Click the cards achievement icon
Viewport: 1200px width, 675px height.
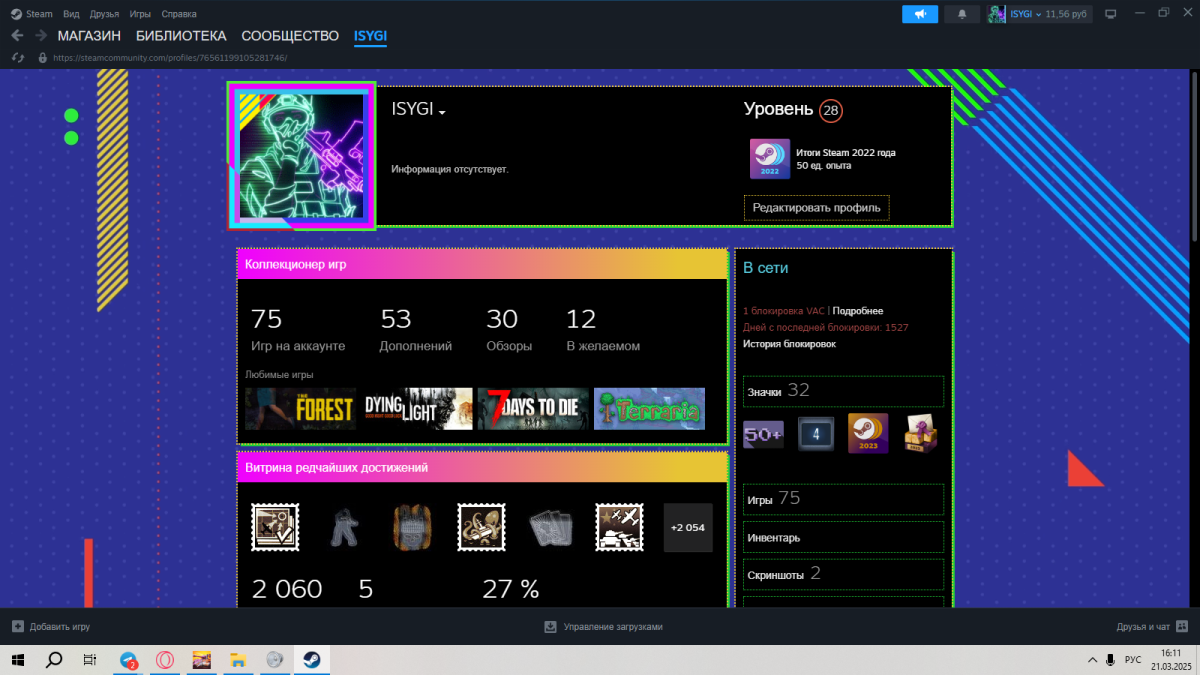point(550,527)
